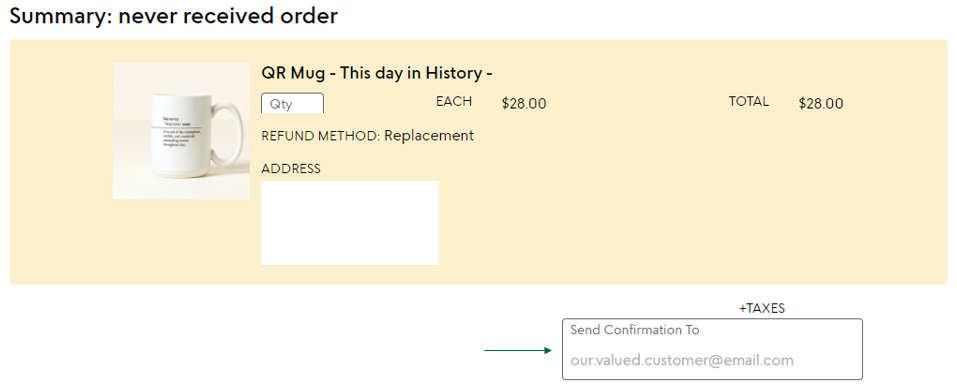
Task: Select the Replacement refund method text
Action: point(429,136)
